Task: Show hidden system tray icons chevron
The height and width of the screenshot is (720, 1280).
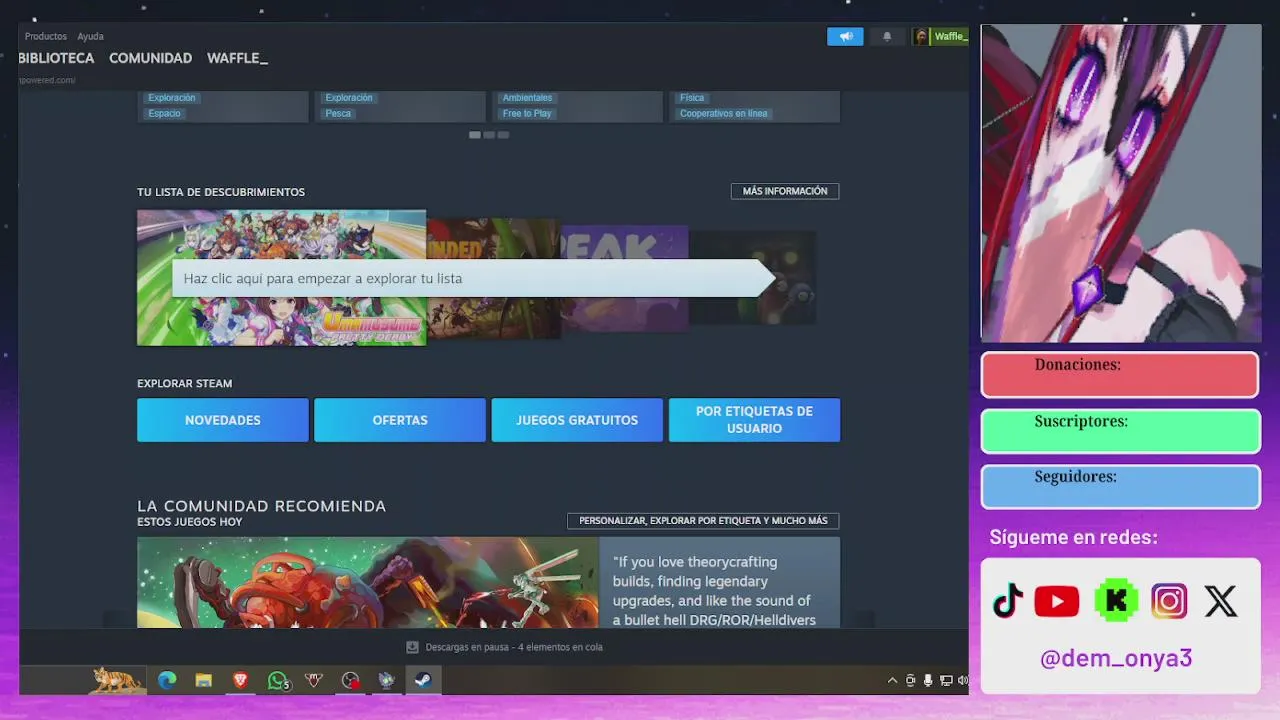Action: pos(892,681)
